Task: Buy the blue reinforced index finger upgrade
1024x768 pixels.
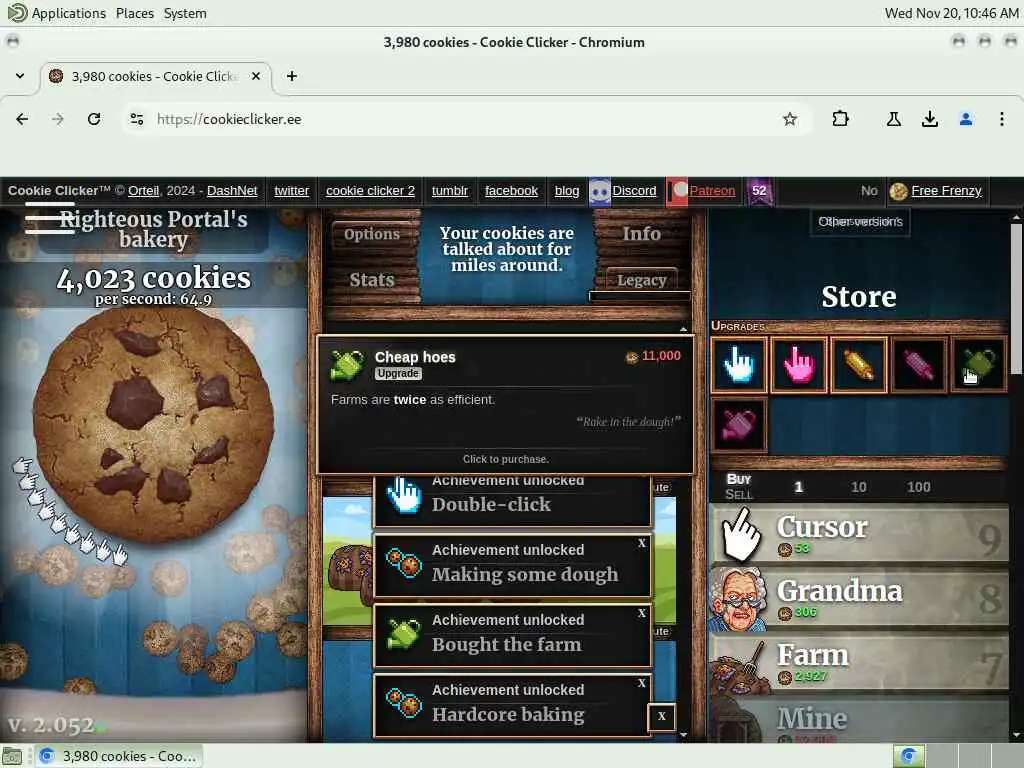Action: click(739, 364)
